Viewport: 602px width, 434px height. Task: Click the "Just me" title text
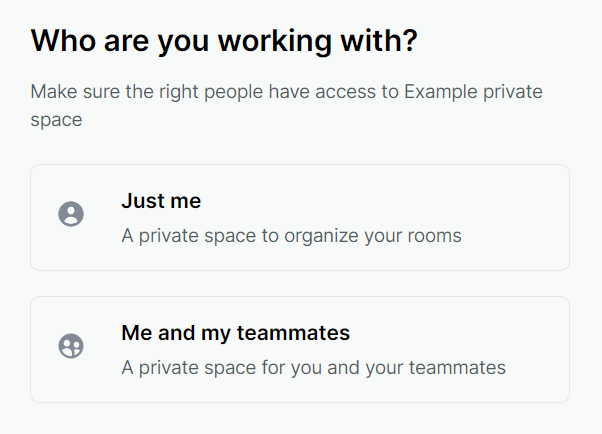point(161,201)
